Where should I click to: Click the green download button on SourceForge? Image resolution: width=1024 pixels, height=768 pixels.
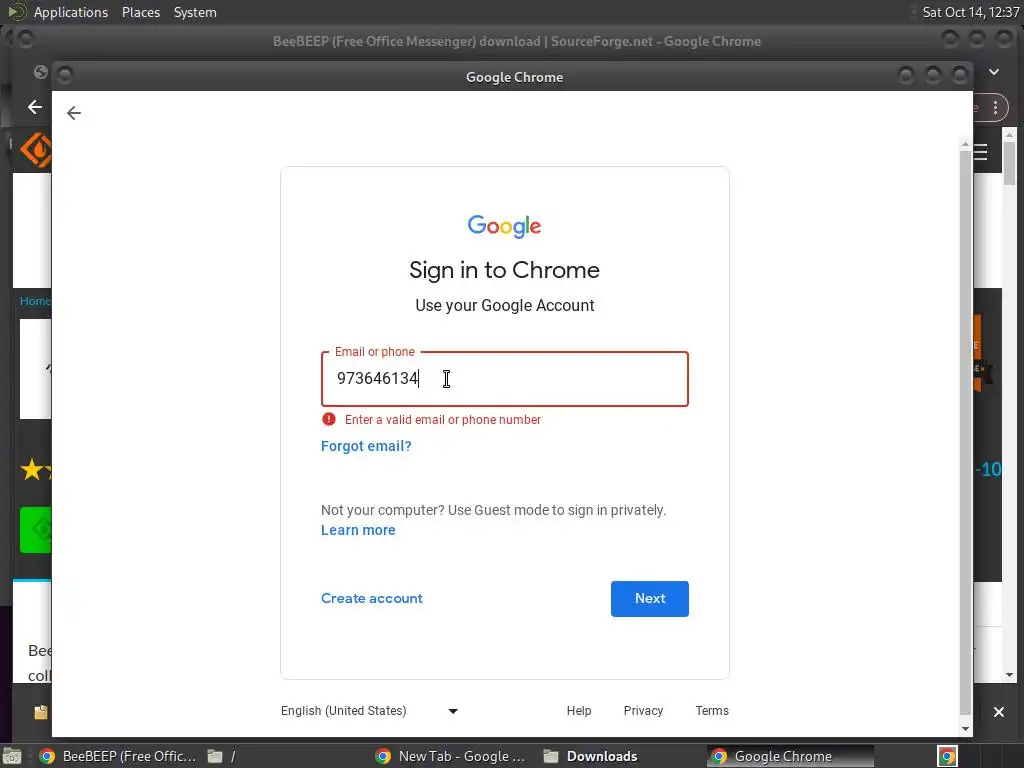[x=35, y=530]
